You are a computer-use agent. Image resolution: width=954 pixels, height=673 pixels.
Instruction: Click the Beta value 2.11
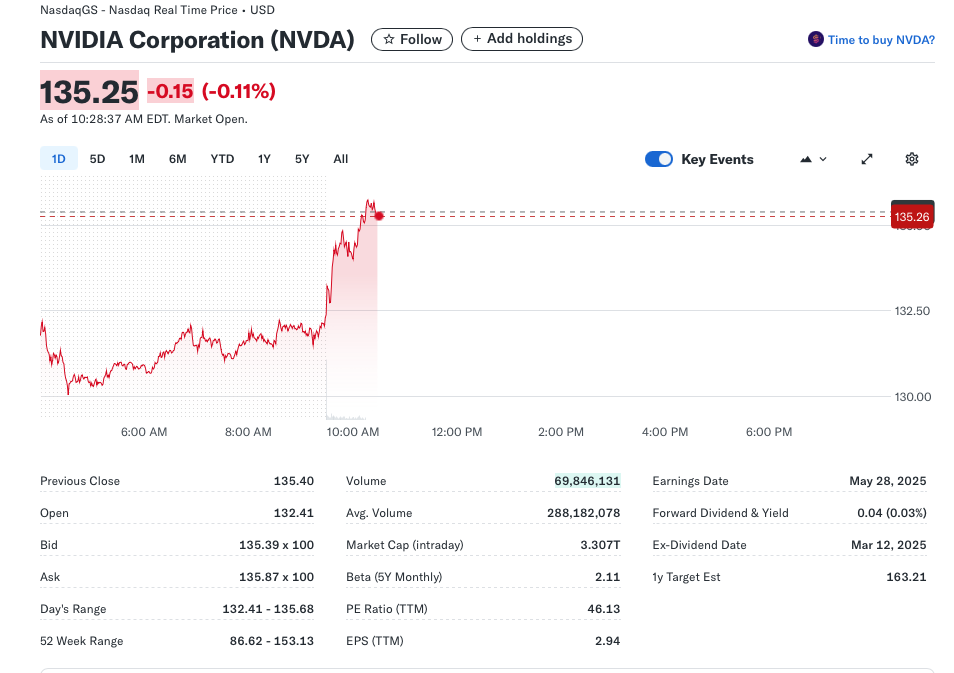click(x=607, y=577)
